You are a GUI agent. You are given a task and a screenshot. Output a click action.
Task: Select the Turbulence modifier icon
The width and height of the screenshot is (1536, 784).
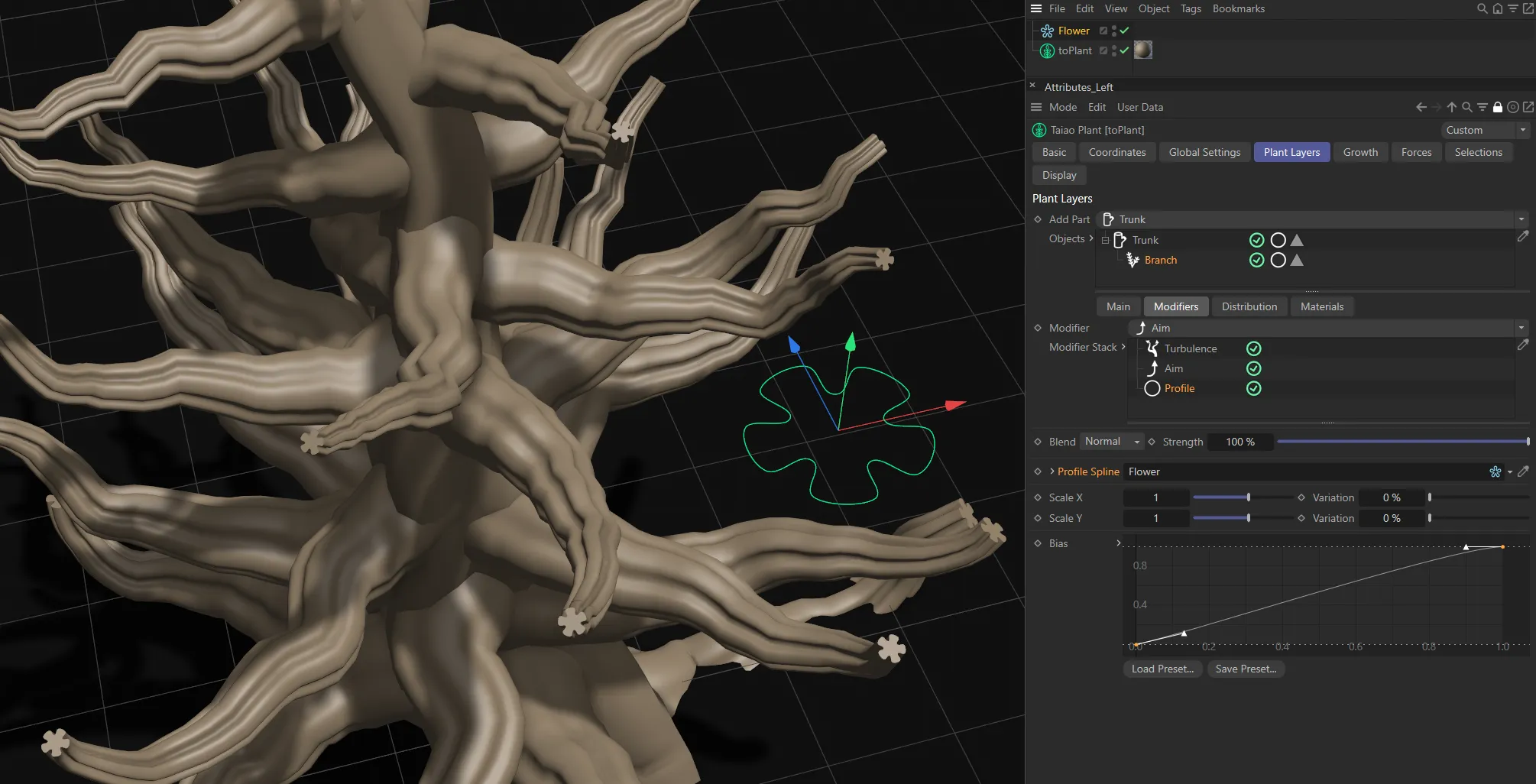tap(1152, 348)
